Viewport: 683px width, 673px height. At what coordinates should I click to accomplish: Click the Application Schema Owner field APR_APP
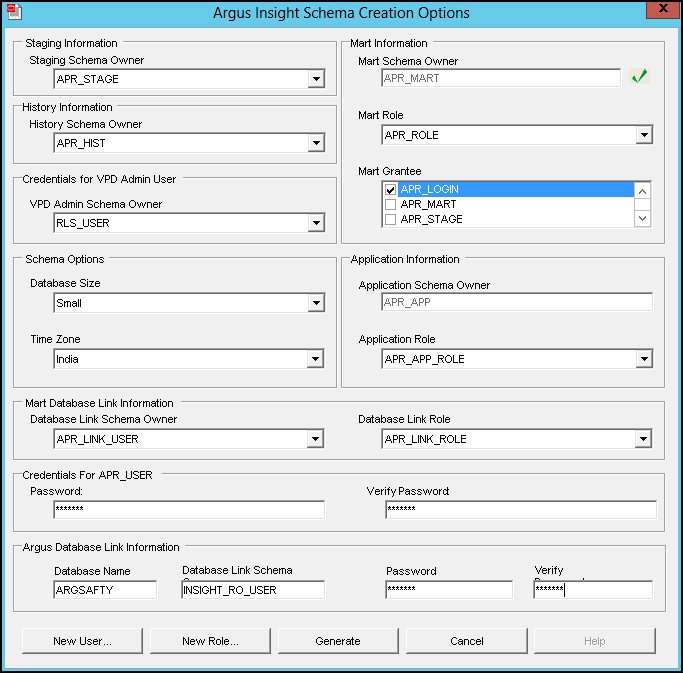(x=517, y=302)
